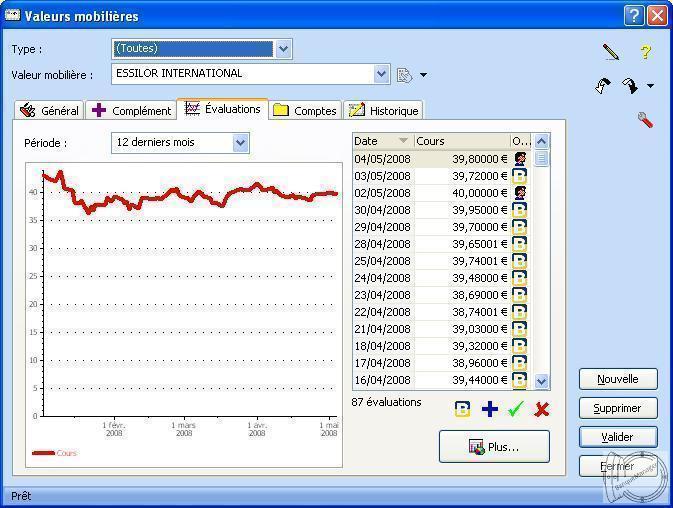
Task: Click the B icon below the evaluations list
Action: [x=462, y=409]
